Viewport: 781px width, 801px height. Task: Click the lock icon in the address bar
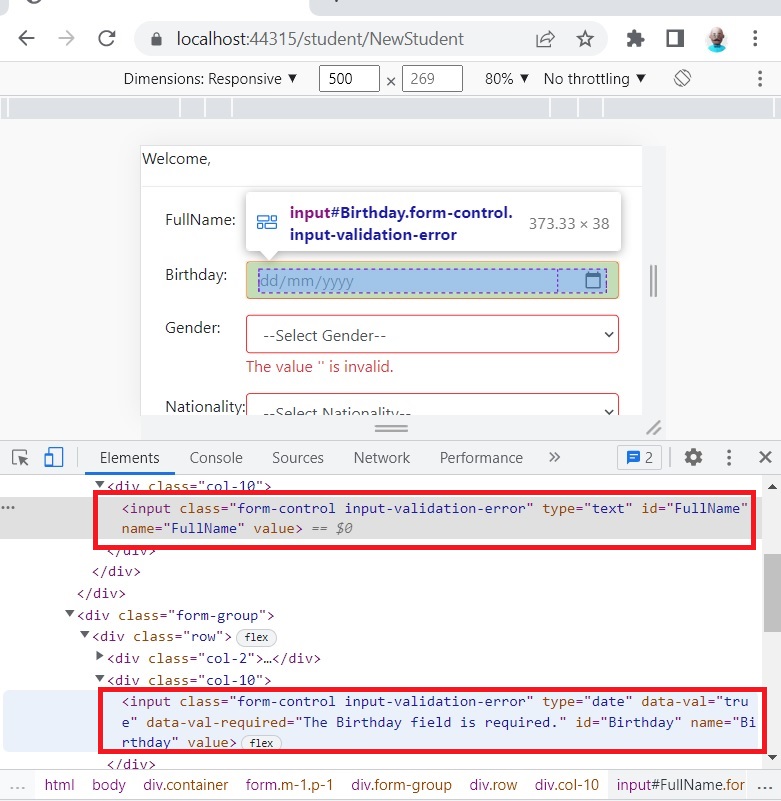156,39
